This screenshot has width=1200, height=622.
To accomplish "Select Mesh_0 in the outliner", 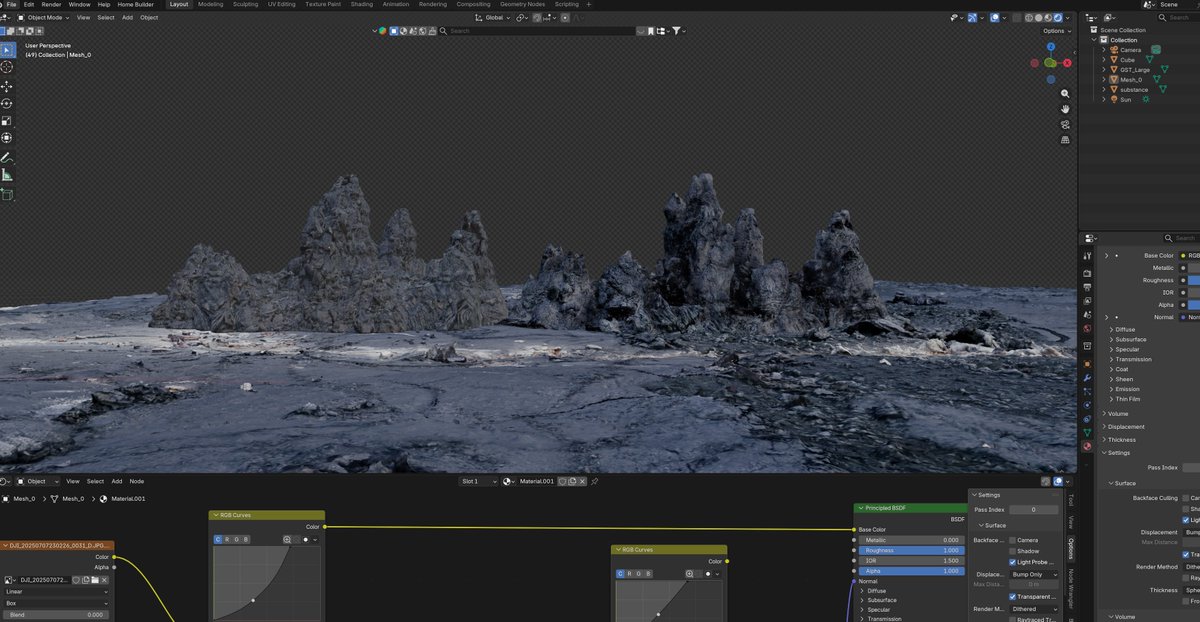I will click(1131, 79).
